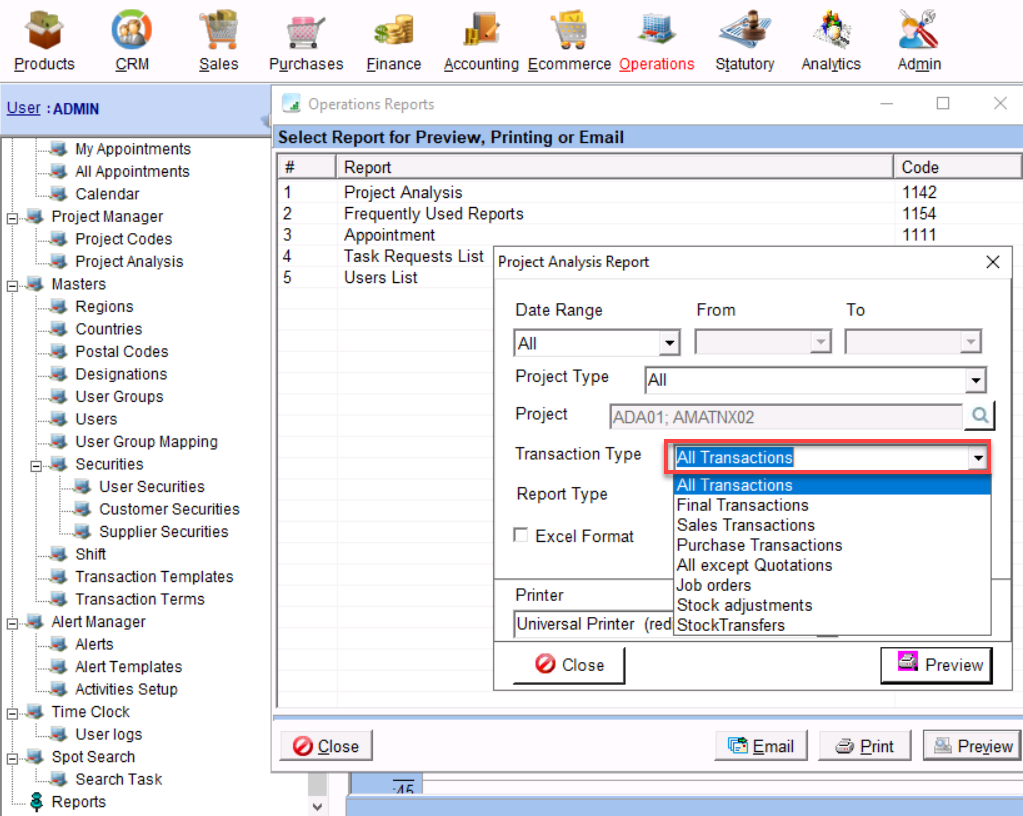
Task: Enable the Excel Format checkbox
Action: point(521,536)
